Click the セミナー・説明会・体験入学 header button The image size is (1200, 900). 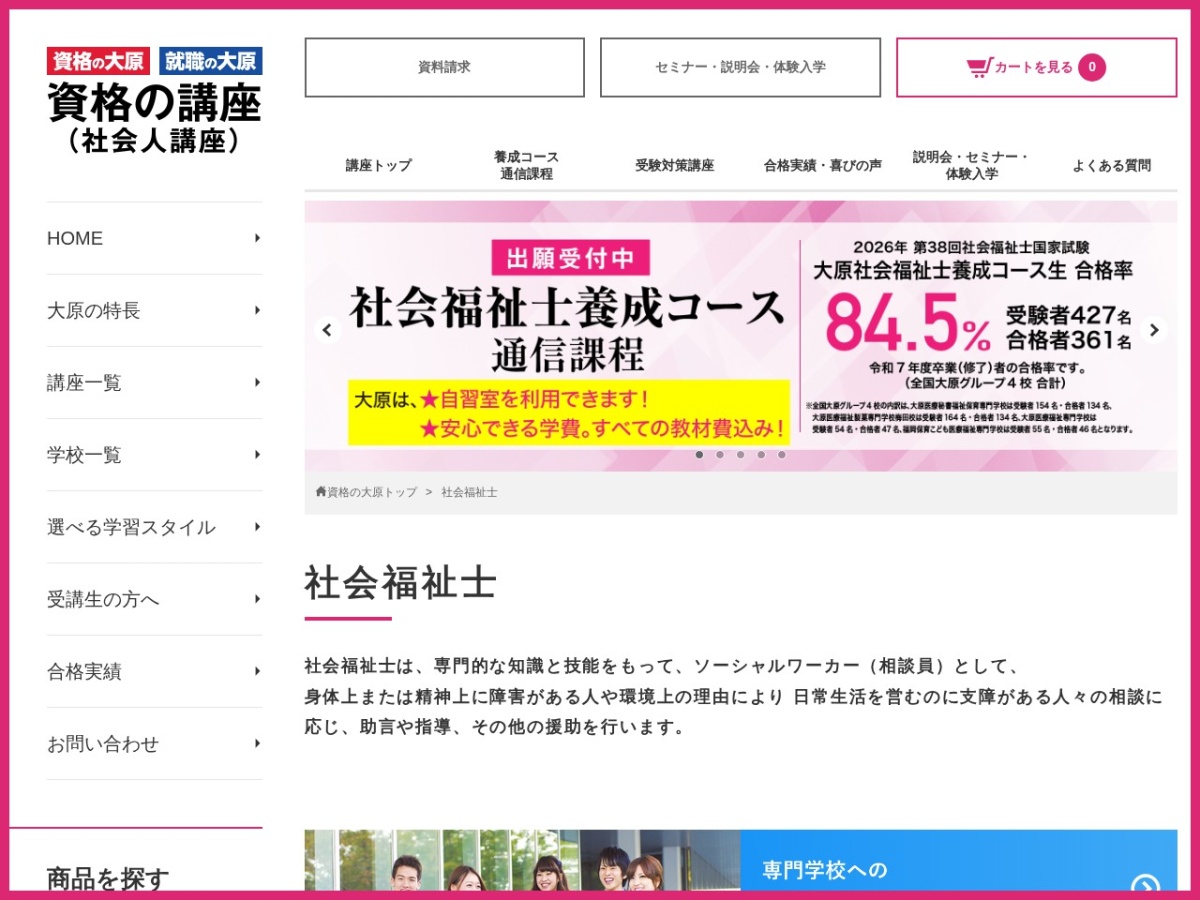[x=740, y=67]
